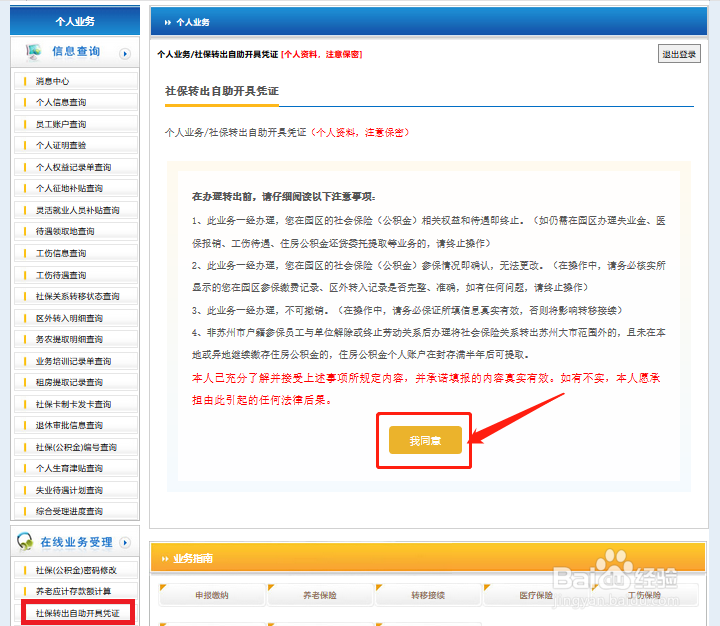Click the 申报缴纳 guide tab

coord(212,595)
